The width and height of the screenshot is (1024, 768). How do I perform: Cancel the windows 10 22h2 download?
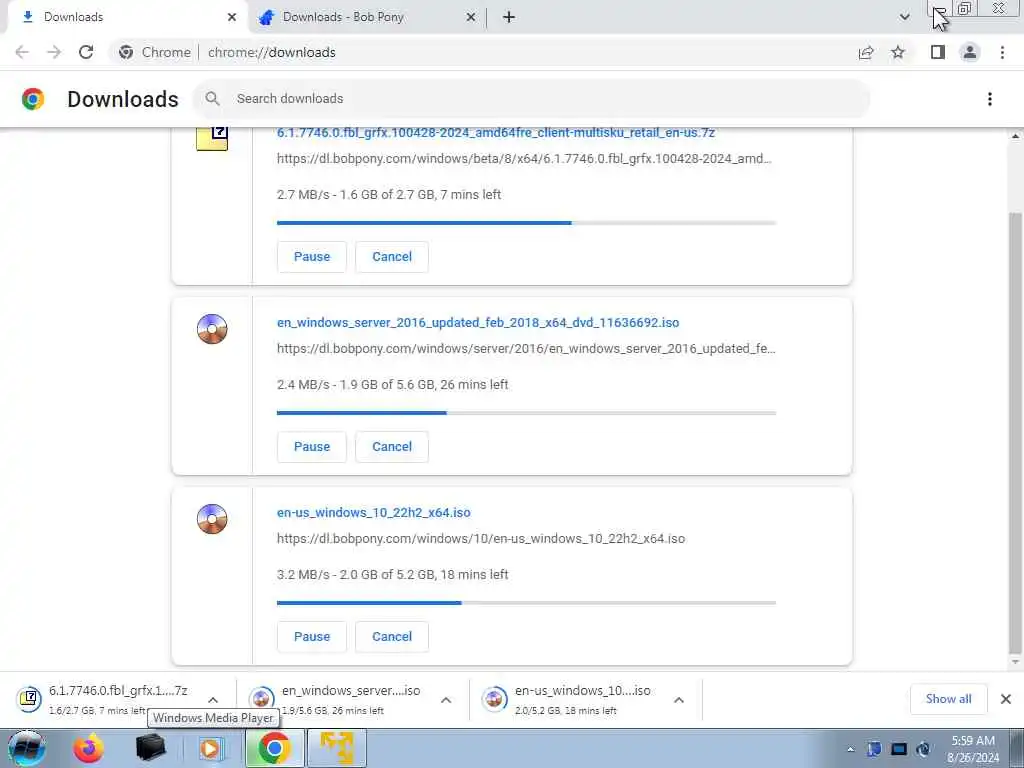392,637
